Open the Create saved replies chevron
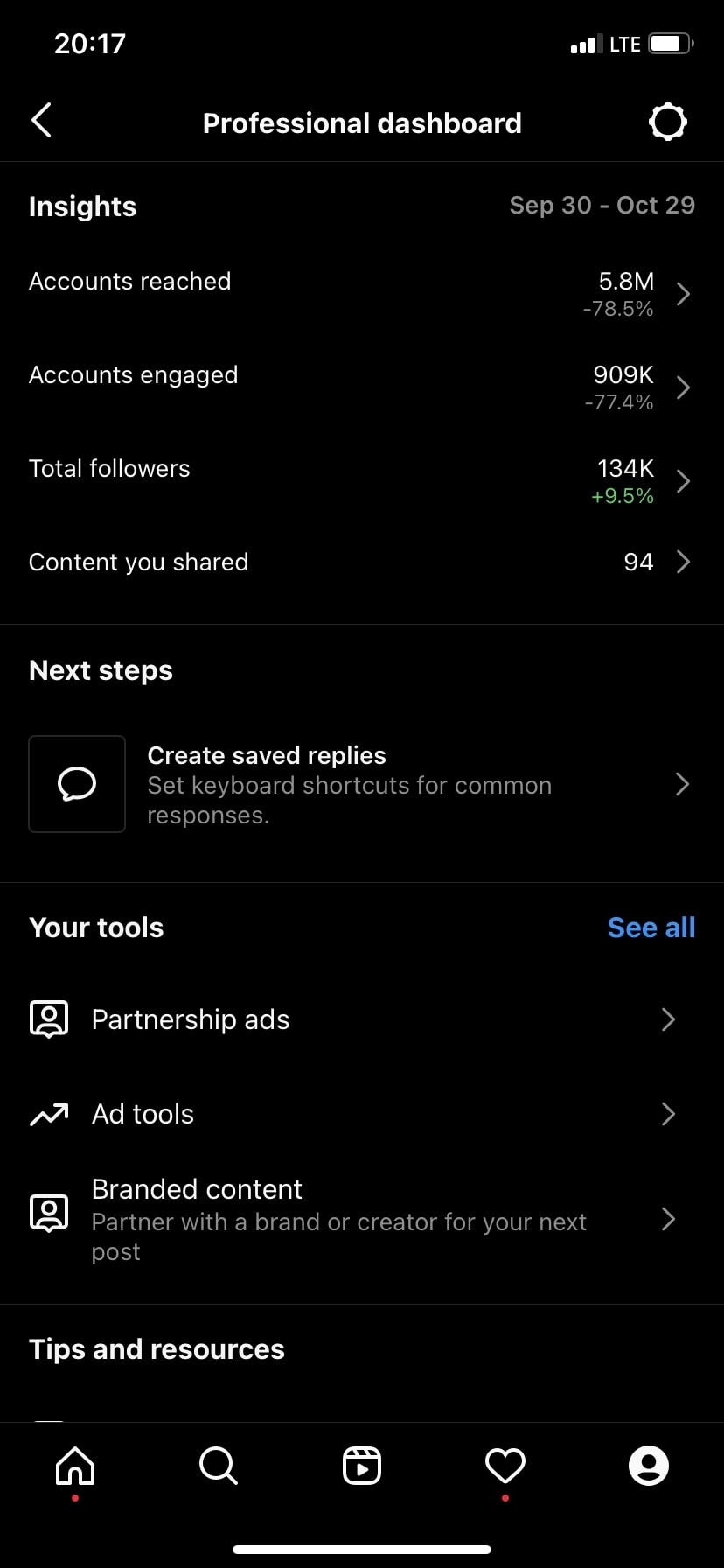This screenshot has width=724, height=1568. coord(682,784)
